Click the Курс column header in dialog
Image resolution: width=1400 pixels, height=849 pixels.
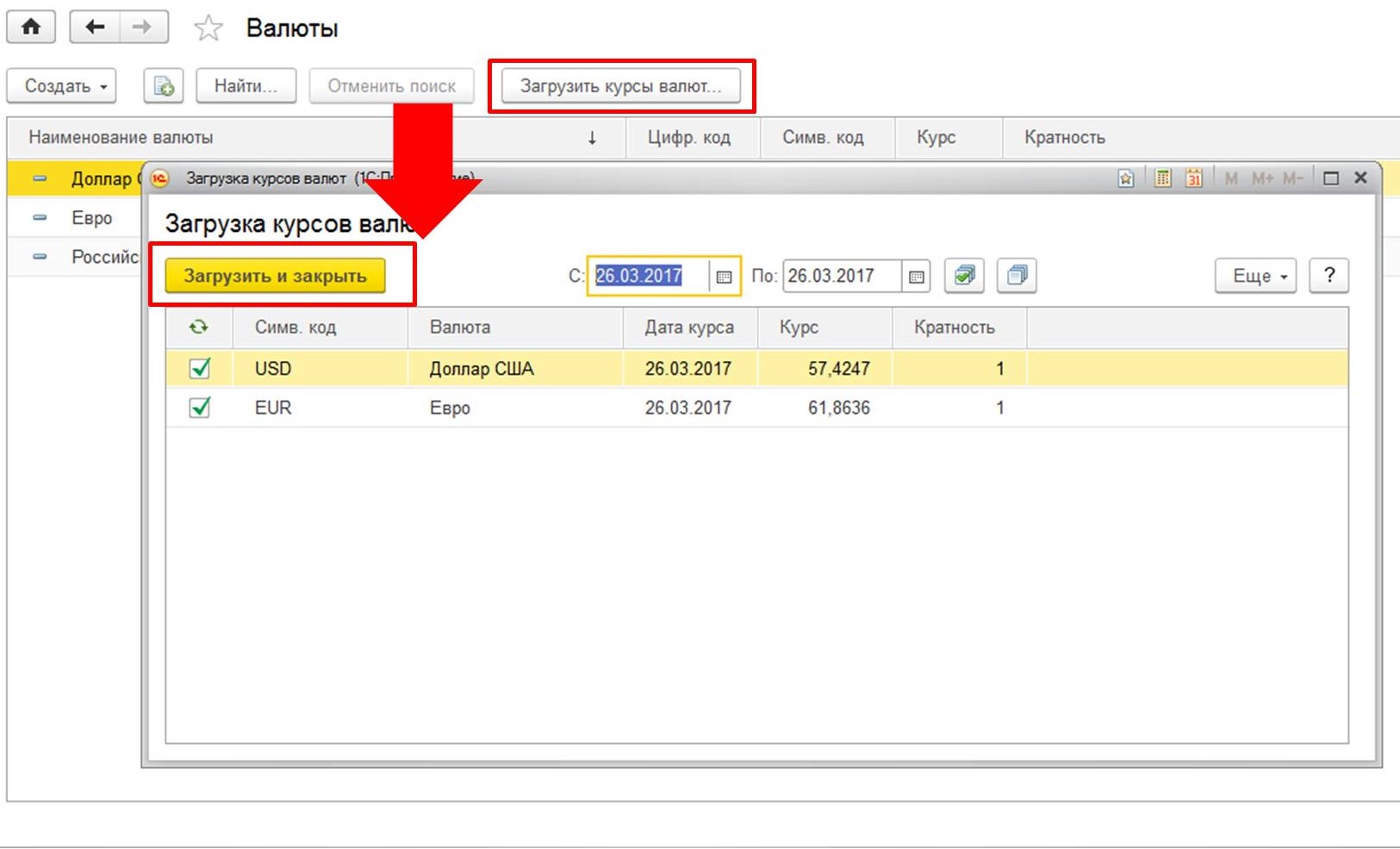click(x=799, y=328)
